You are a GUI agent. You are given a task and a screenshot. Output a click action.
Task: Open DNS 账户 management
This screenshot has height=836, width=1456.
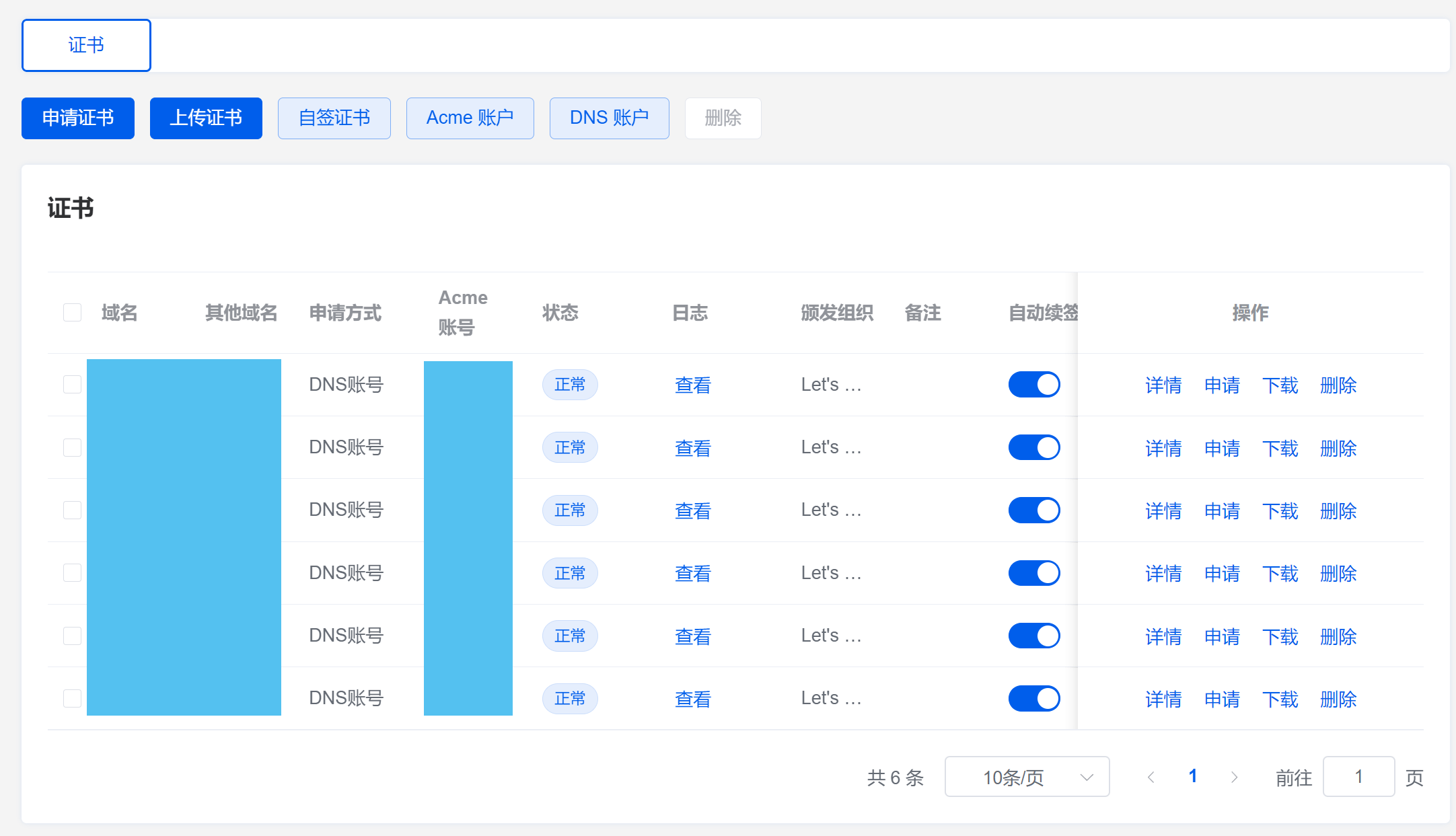[x=610, y=118]
